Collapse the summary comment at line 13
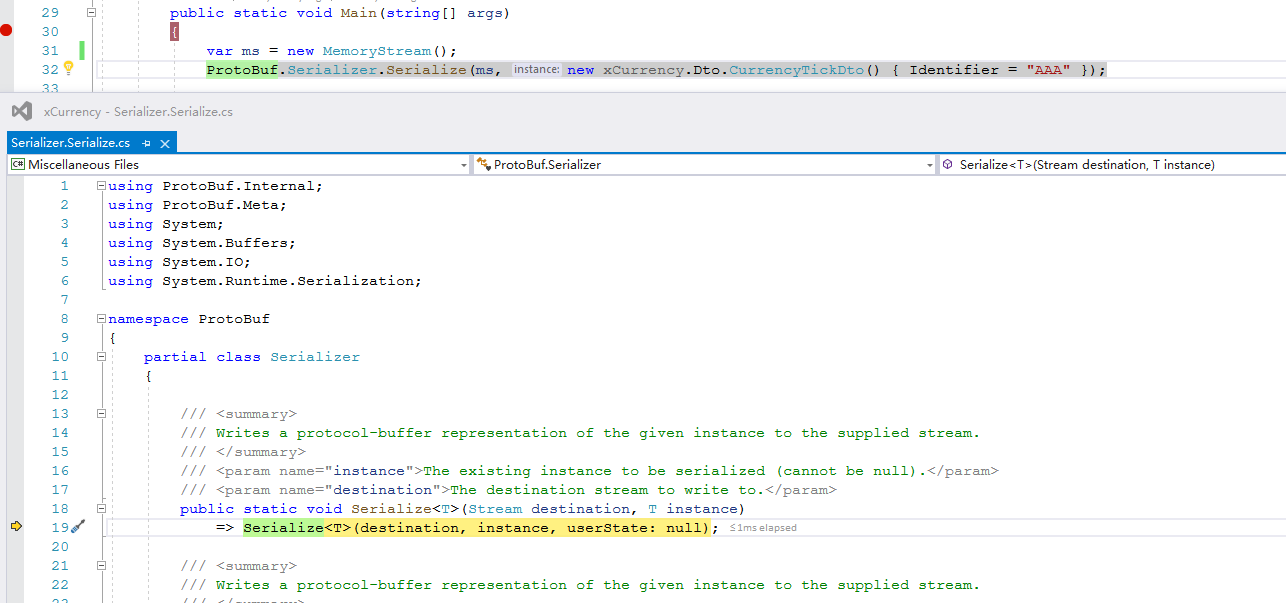 101,414
